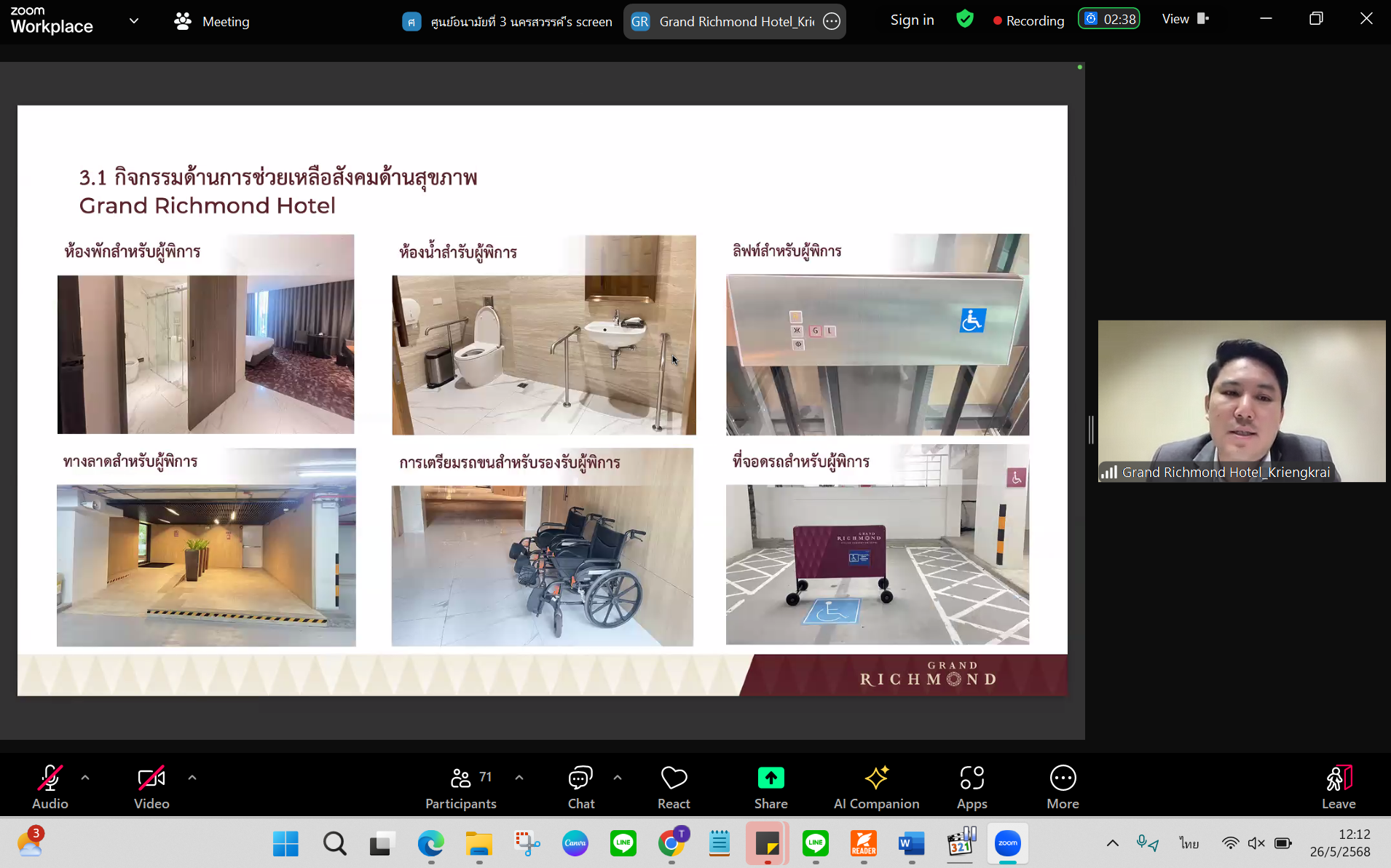This screenshot has width=1391, height=868.
Task: Open the first LINE app icon
Action: (x=623, y=844)
